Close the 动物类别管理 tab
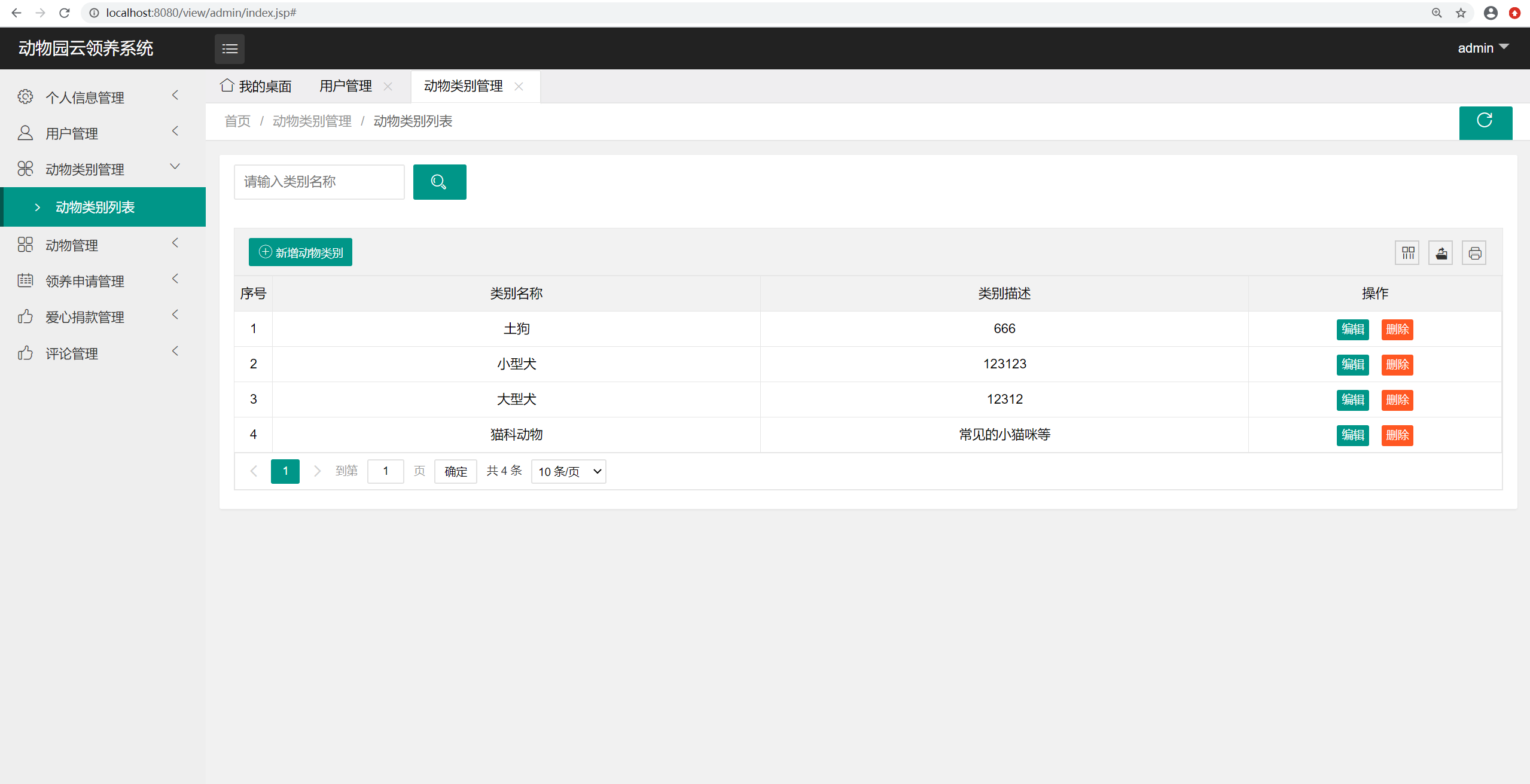Viewport: 1530px width, 784px height. [x=519, y=87]
